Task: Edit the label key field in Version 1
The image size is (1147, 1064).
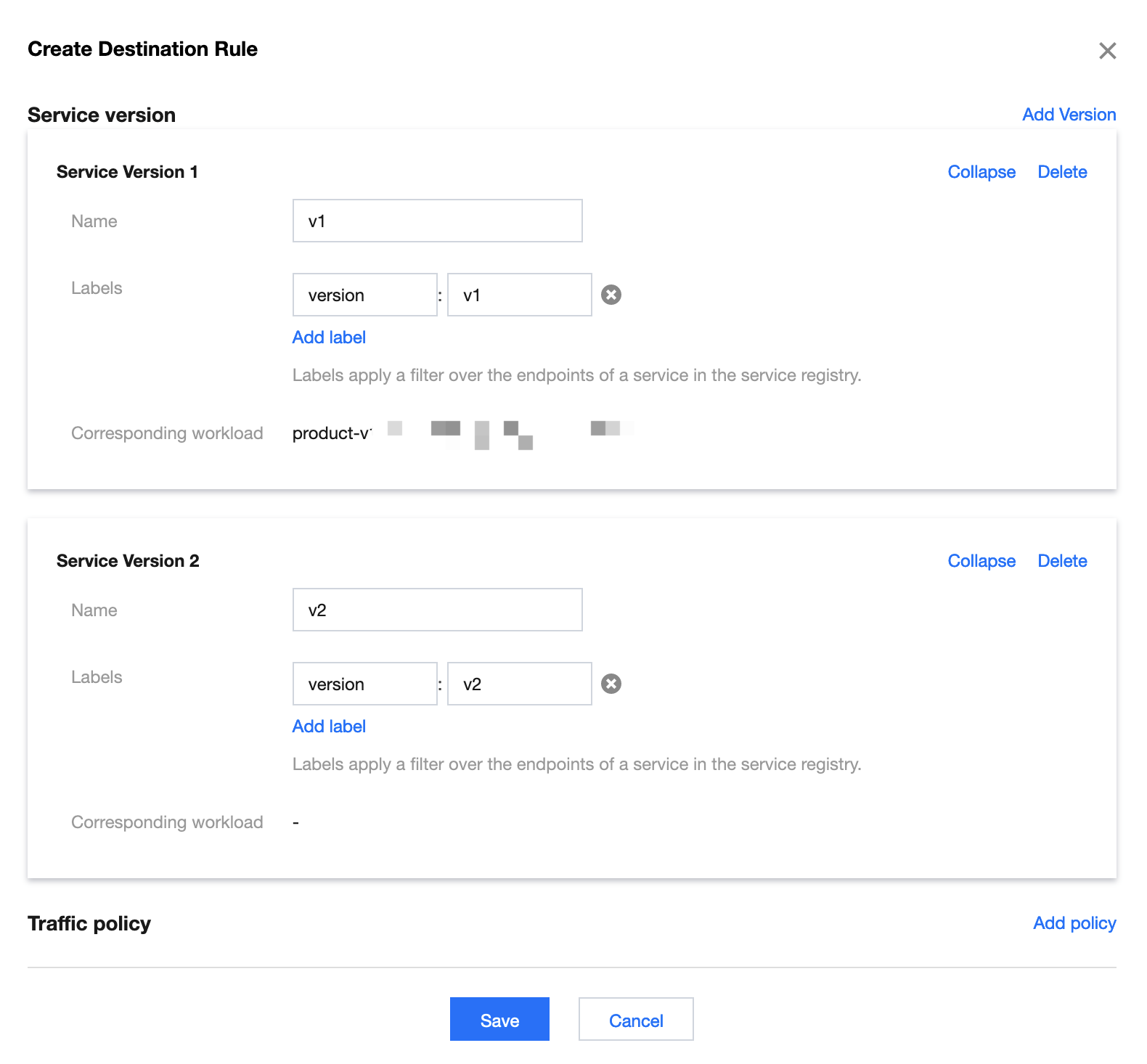Action: coord(364,295)
